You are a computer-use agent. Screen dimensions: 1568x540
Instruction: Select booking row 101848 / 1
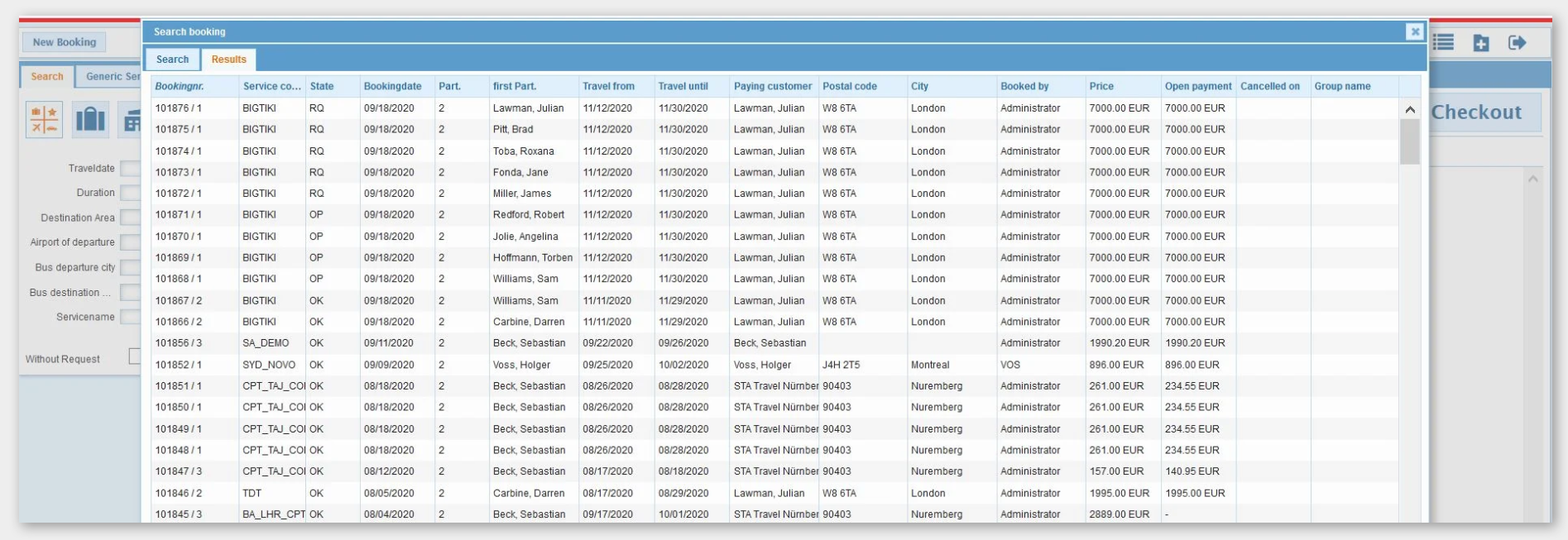click(x=774, y=451)
